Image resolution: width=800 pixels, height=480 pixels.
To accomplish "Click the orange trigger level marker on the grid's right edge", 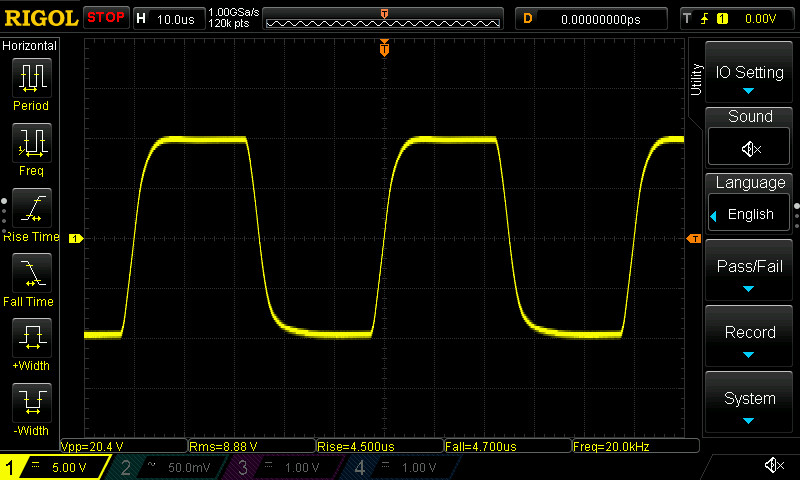I will coord(694,239).
